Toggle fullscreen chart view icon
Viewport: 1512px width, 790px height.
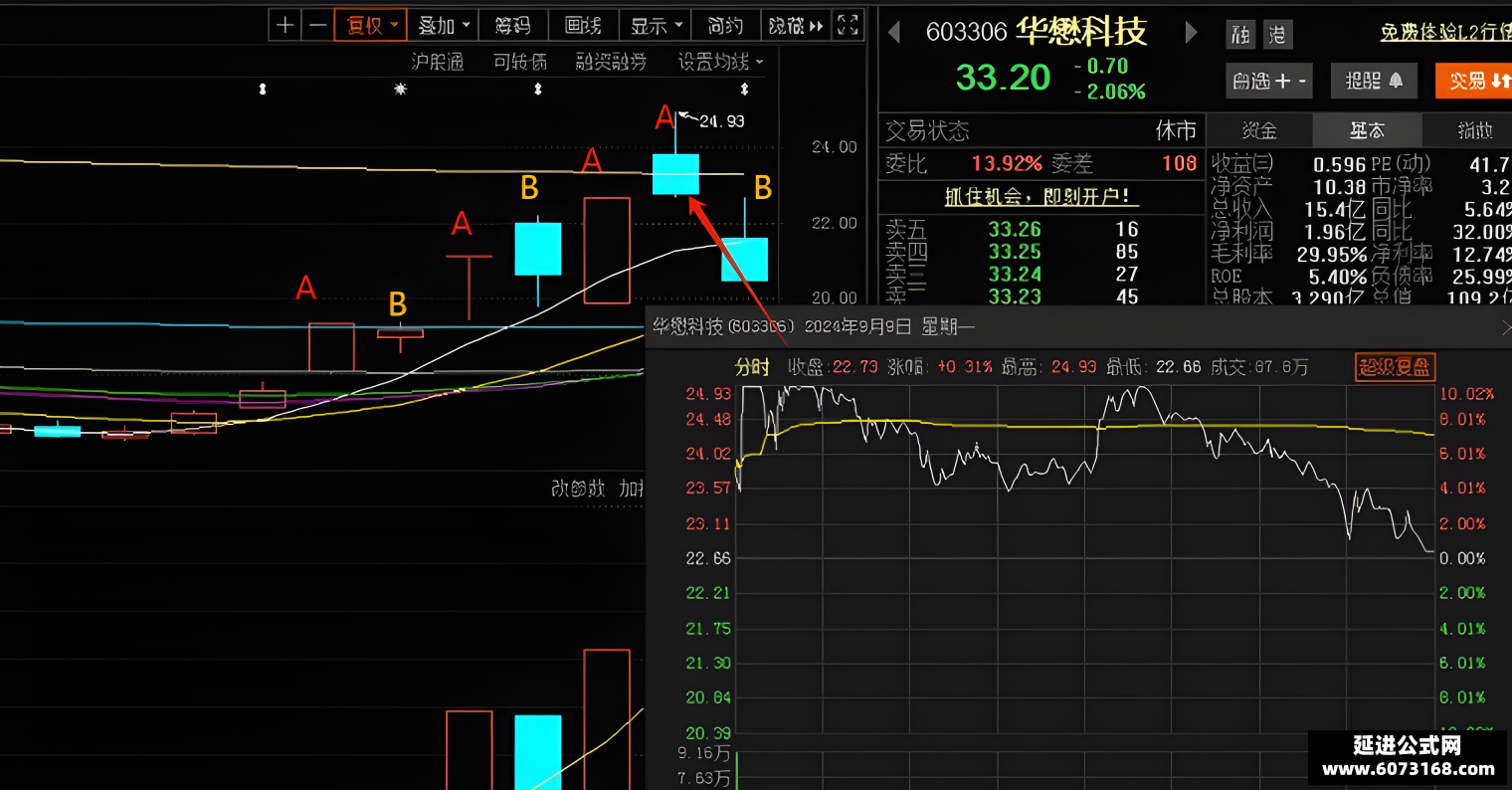(848, 25)
